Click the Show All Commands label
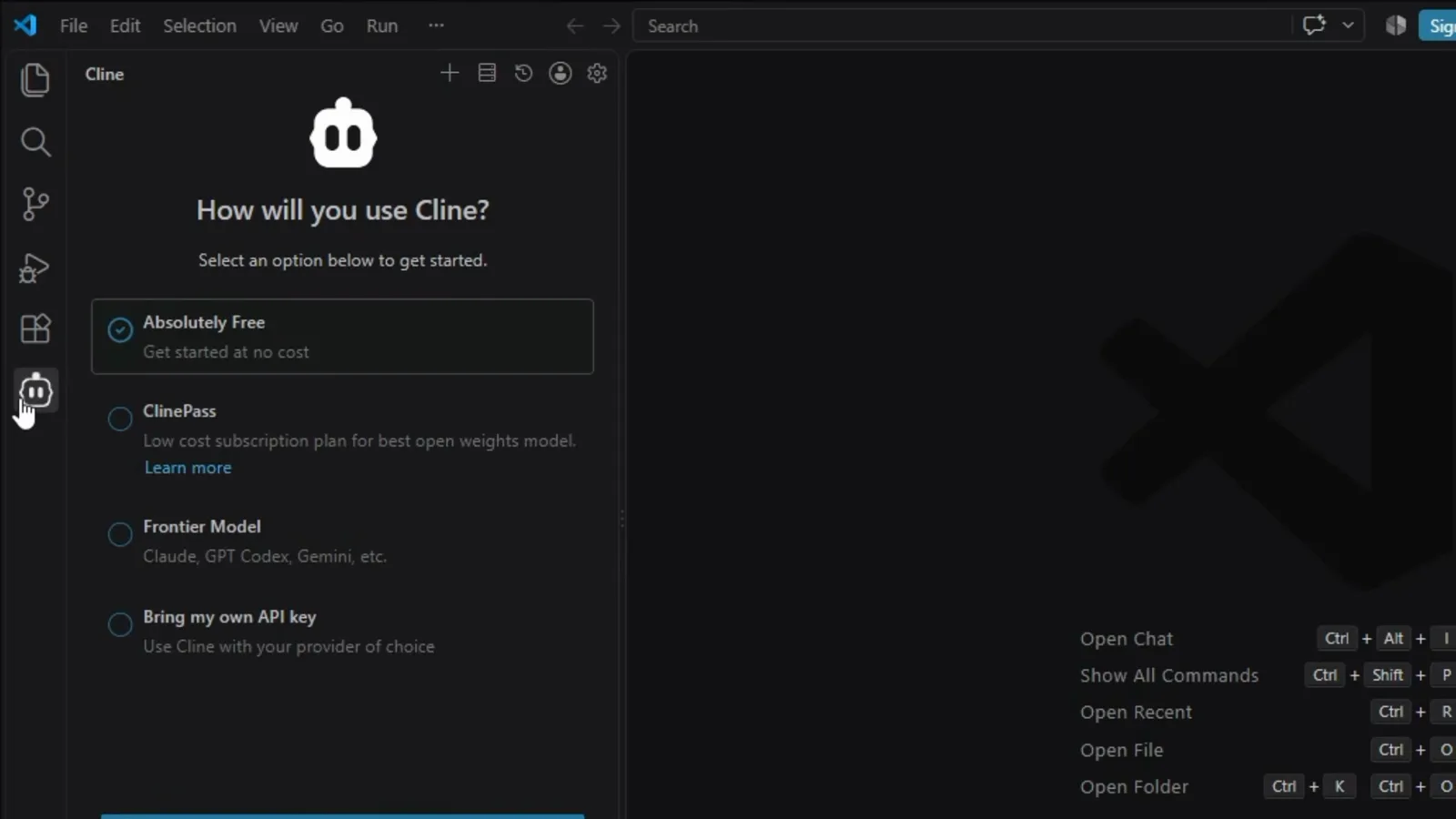Viewport: 1456px width, 819px height. click(x=1169, y=675)
